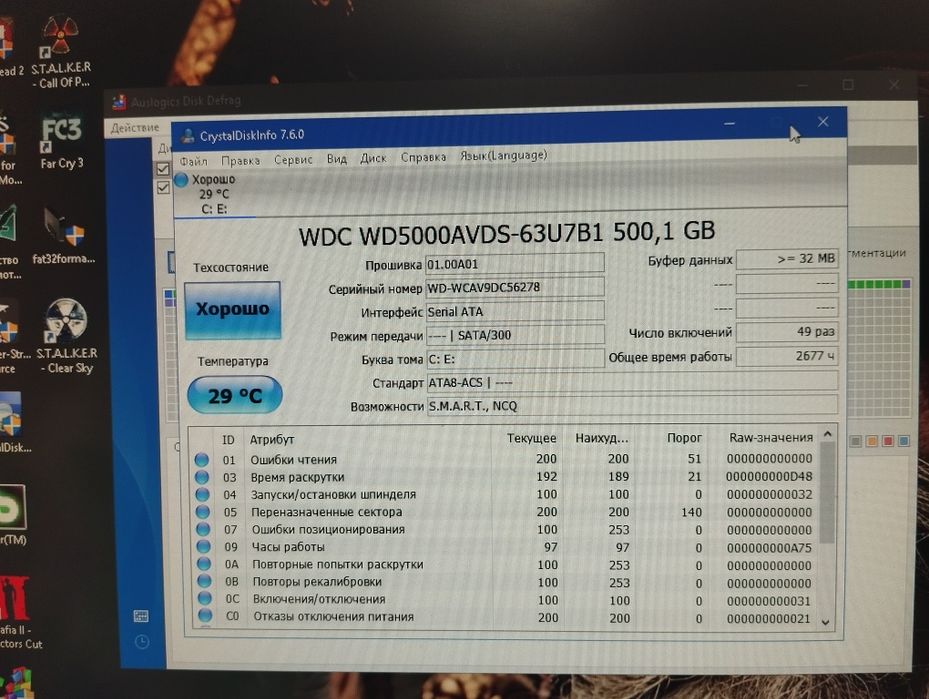Click the Auslogics Disk Defrag title icon
The width and height of the screenshot is (929, 699).
pyautogui.click(x=119, y=102)
